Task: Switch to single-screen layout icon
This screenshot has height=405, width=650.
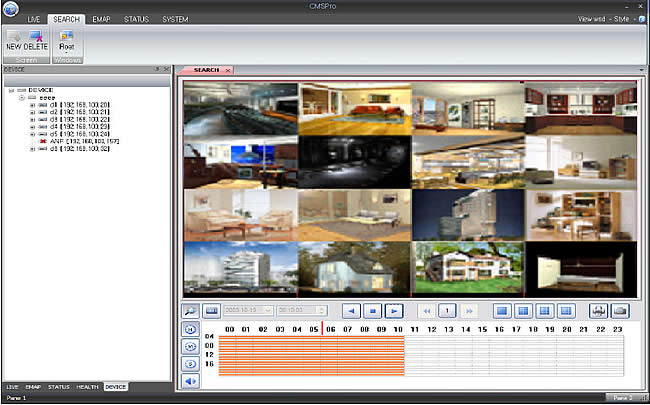Action: (x=502, y=311)
